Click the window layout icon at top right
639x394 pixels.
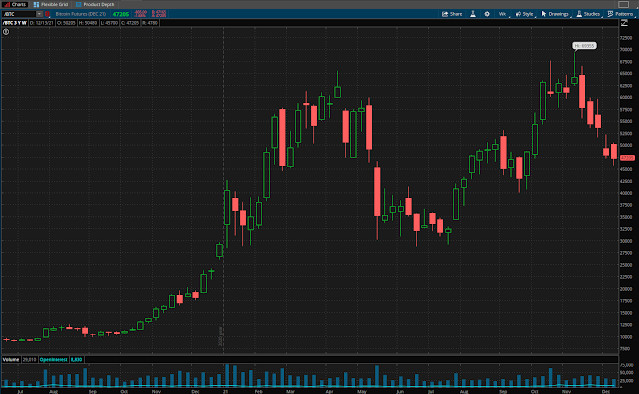624,4
